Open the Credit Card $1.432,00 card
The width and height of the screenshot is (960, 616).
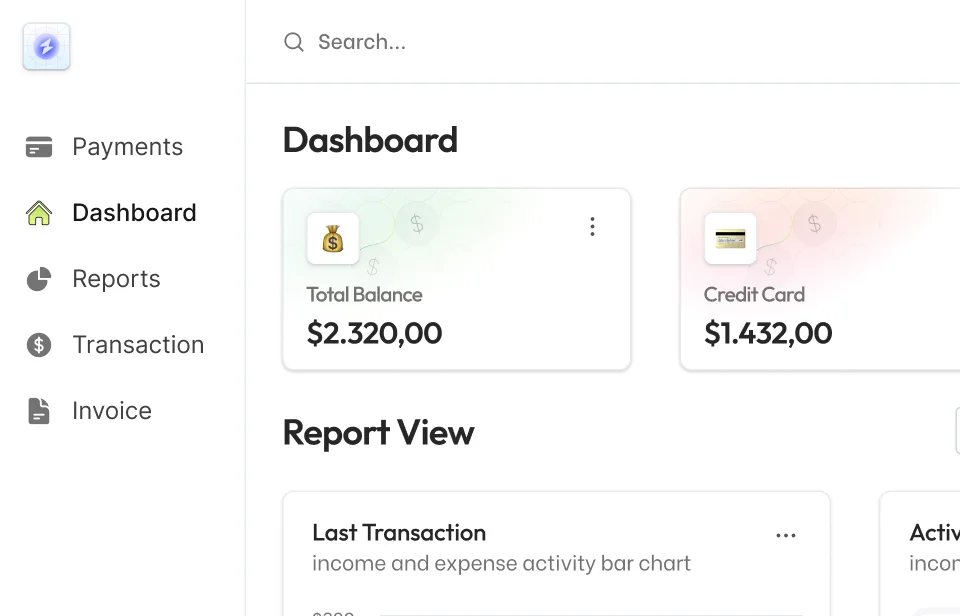(768, 333)
